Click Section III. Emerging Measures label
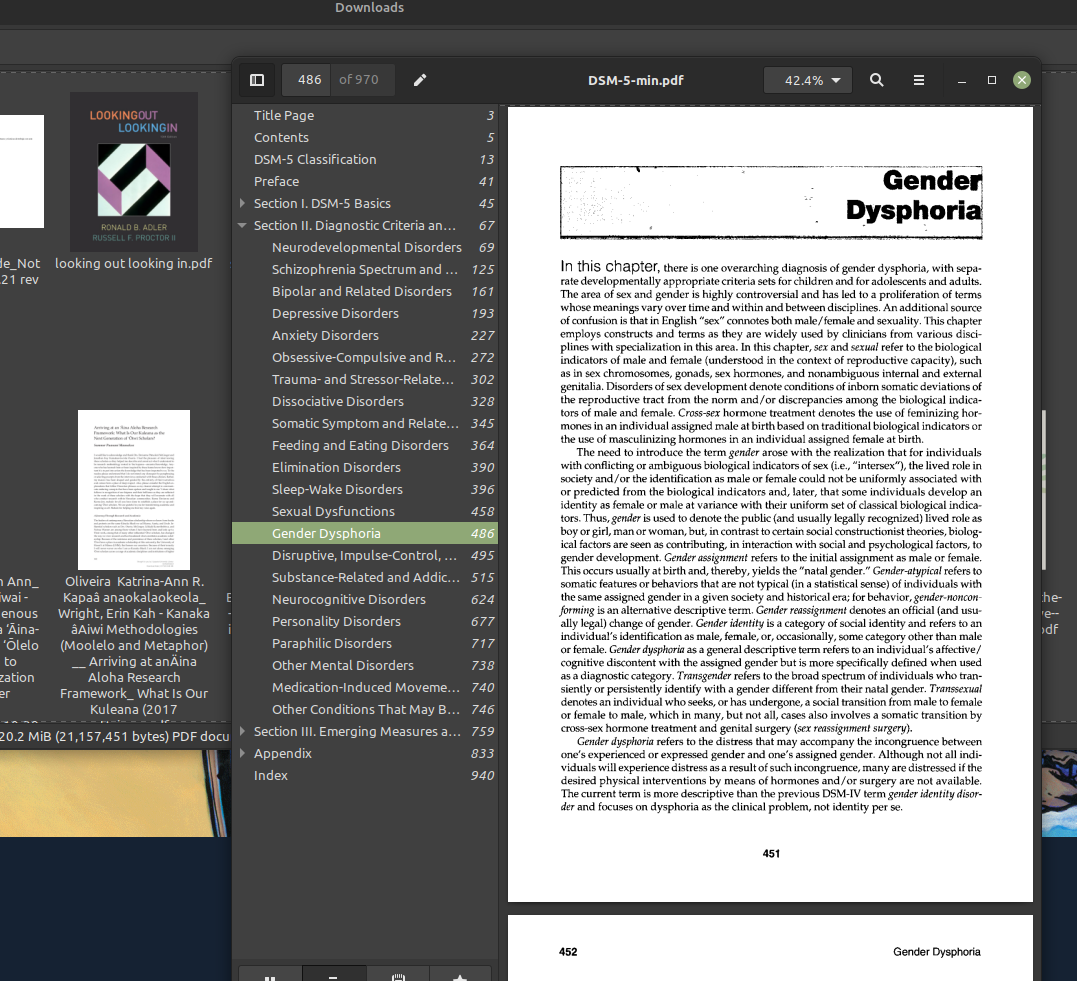1077x981 pixels. (357, 732)
